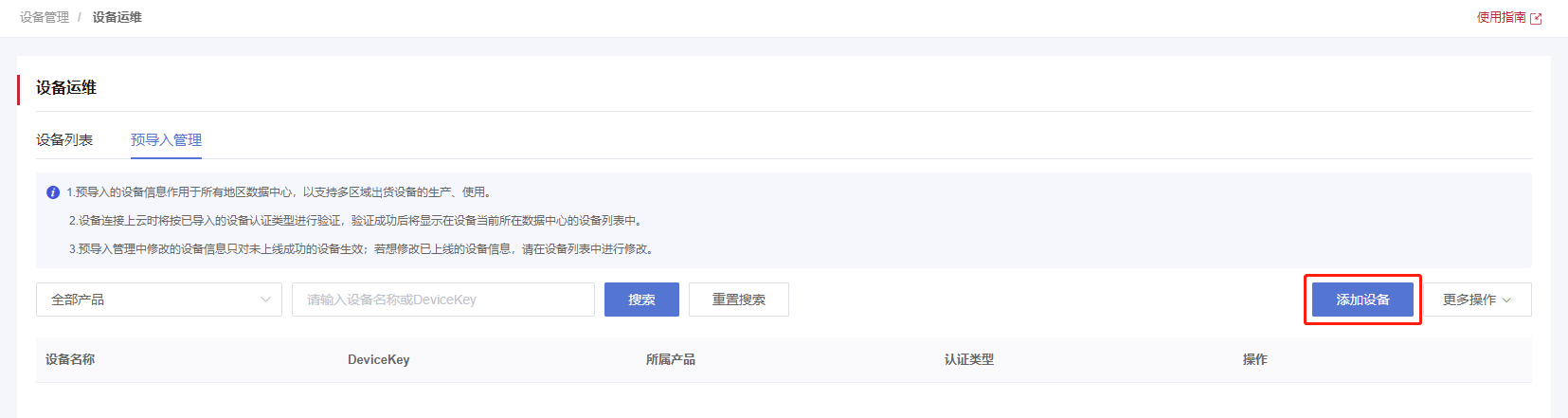Select the 预导入管理 tab
The height and width of the screenshot is (418, 1568).
coord(166,139)
